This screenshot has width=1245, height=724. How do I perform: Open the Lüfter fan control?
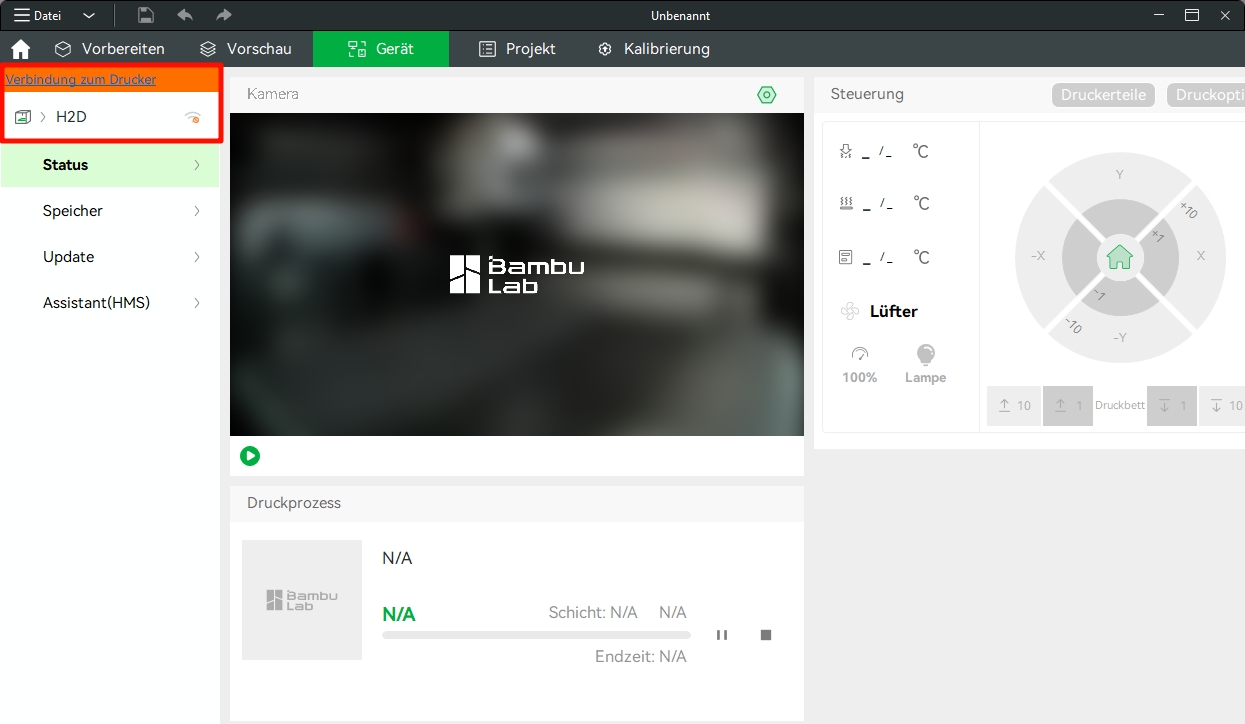[880, 312]
